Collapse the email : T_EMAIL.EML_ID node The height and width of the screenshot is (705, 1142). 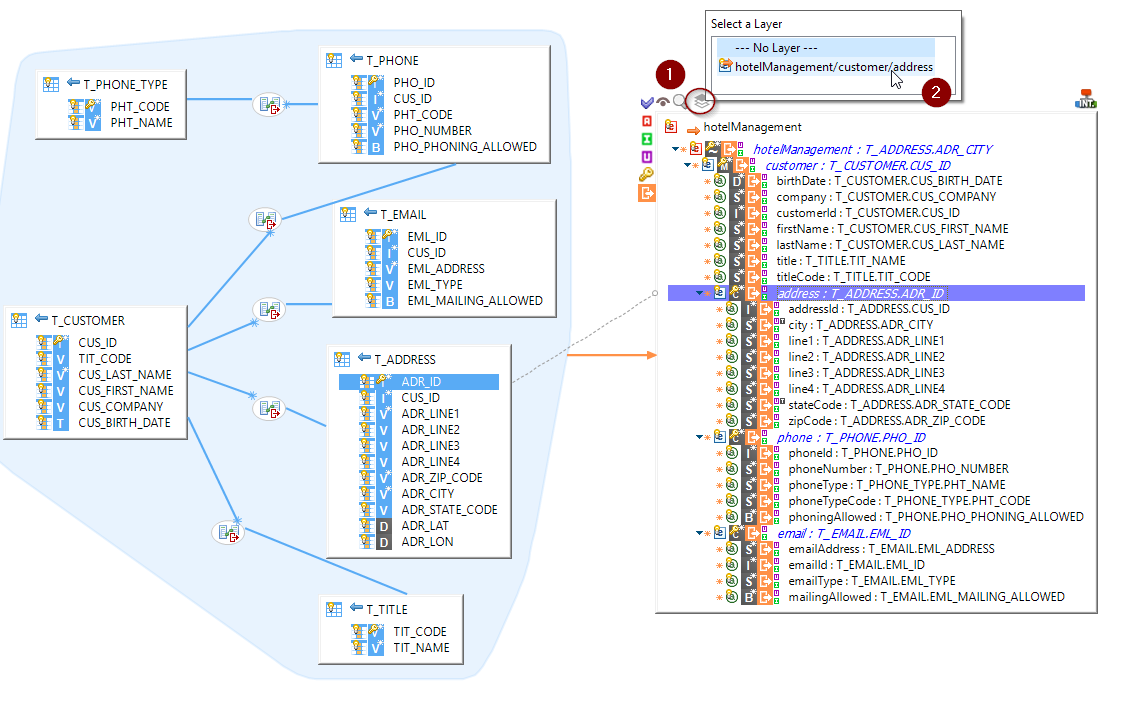click(x=699, y=533)
